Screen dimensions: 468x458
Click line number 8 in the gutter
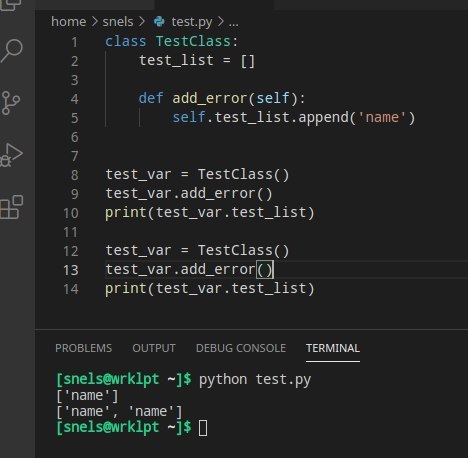pos(75,175)
